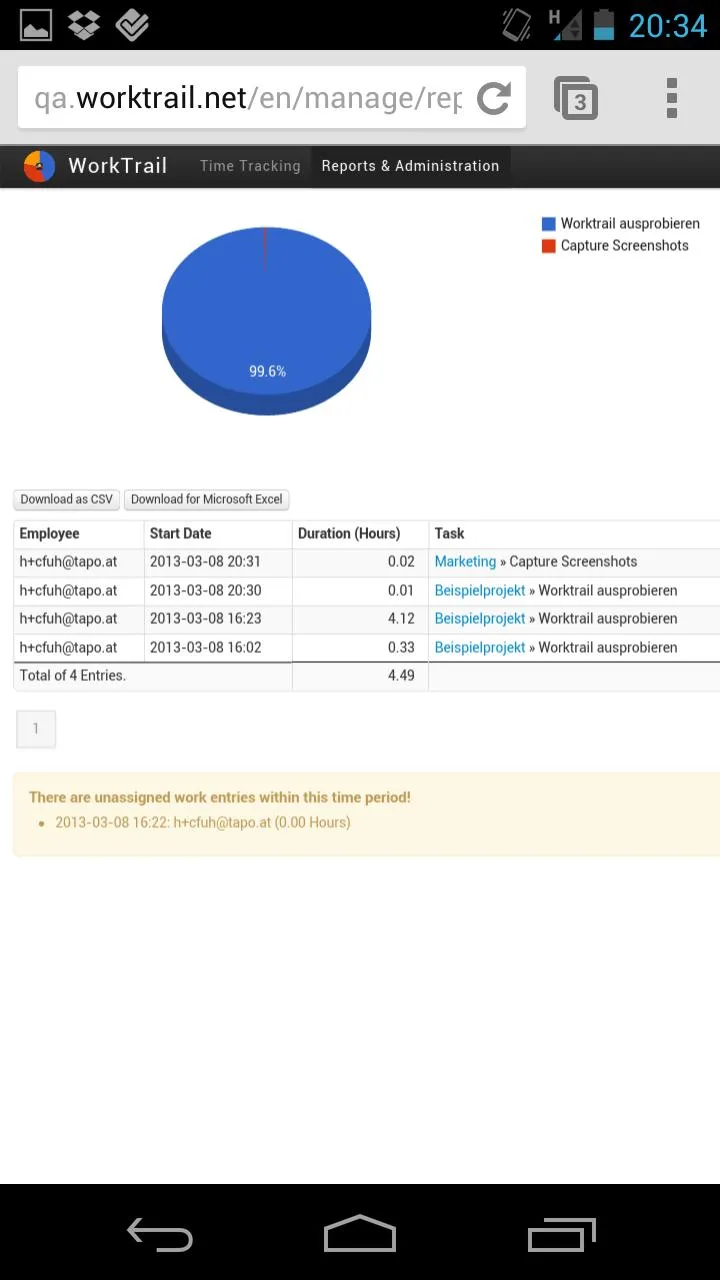Click duration value 0.01
Viewport: 720px width, 1280px height.
tap(401, 591)
